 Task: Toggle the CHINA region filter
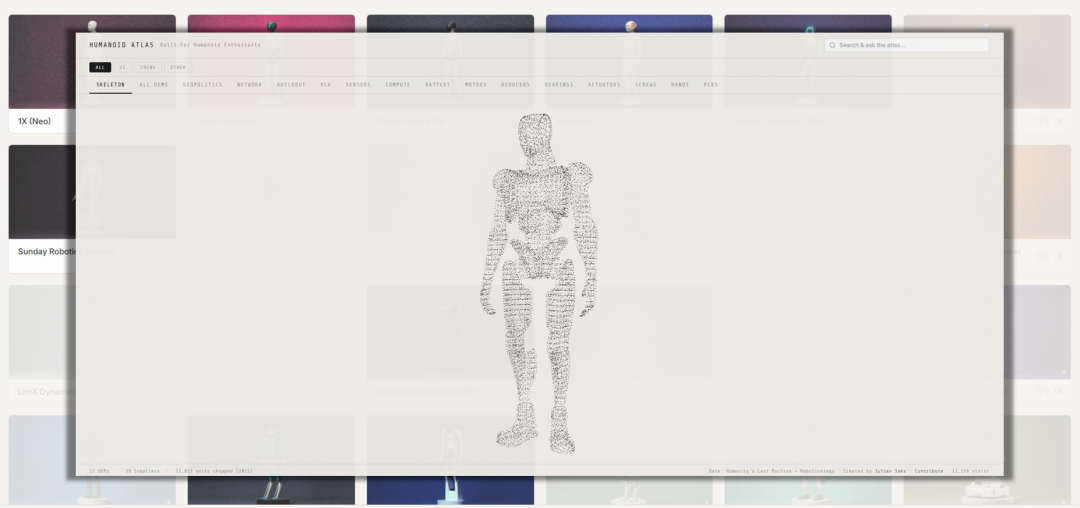(x=147, y=67)
